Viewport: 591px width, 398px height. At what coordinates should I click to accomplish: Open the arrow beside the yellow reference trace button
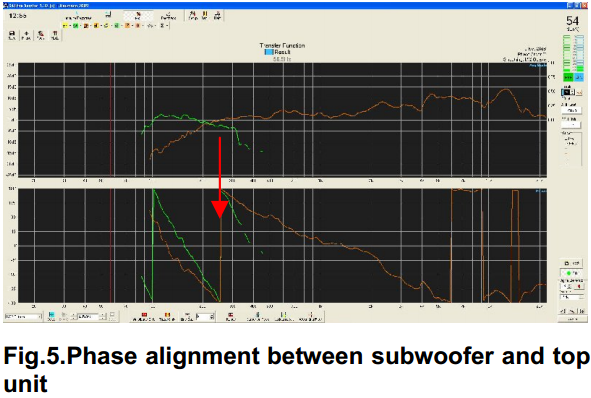(x=70, y=26)
